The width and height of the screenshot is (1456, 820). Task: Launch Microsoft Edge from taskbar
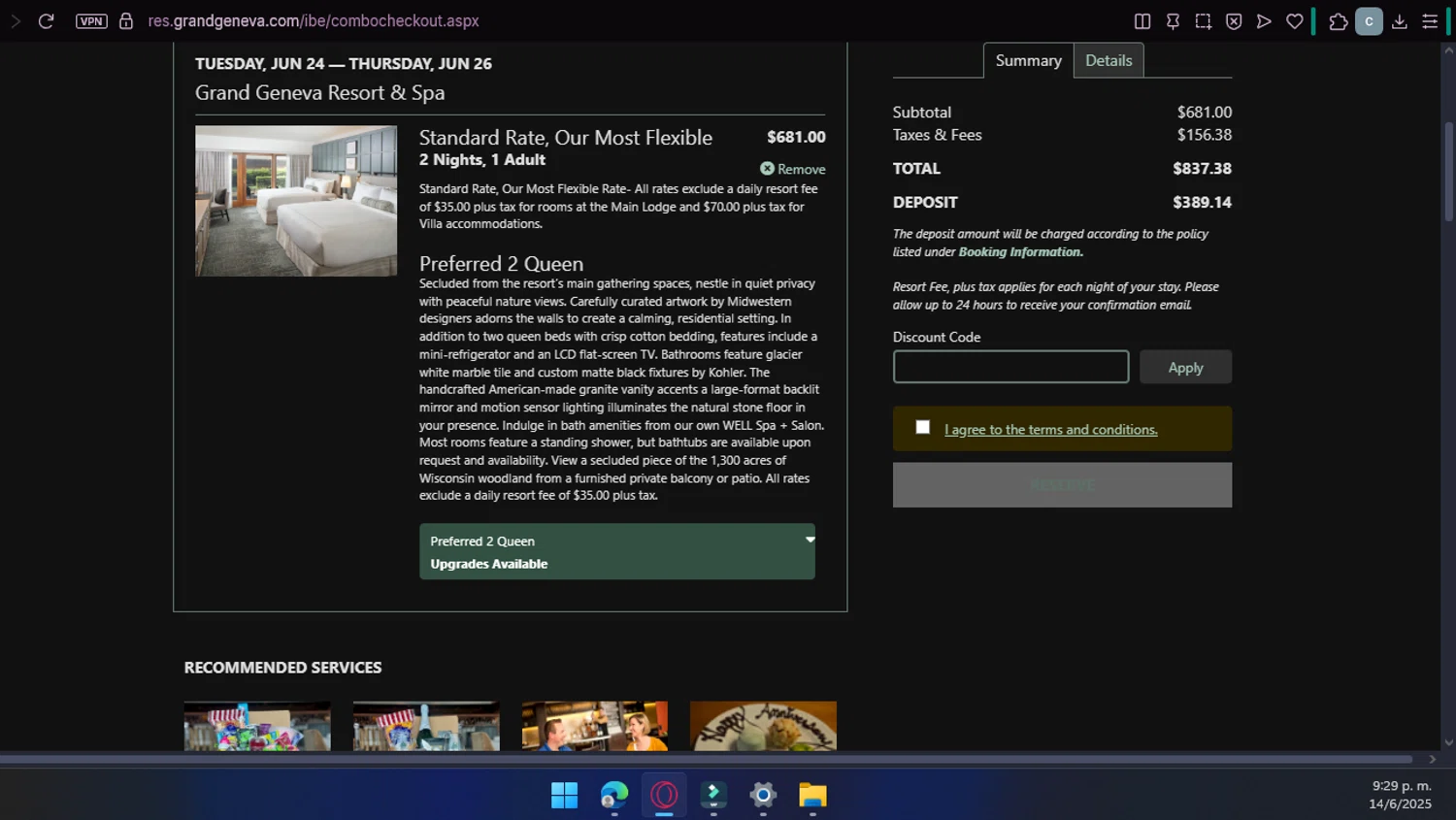click(614, 795)
